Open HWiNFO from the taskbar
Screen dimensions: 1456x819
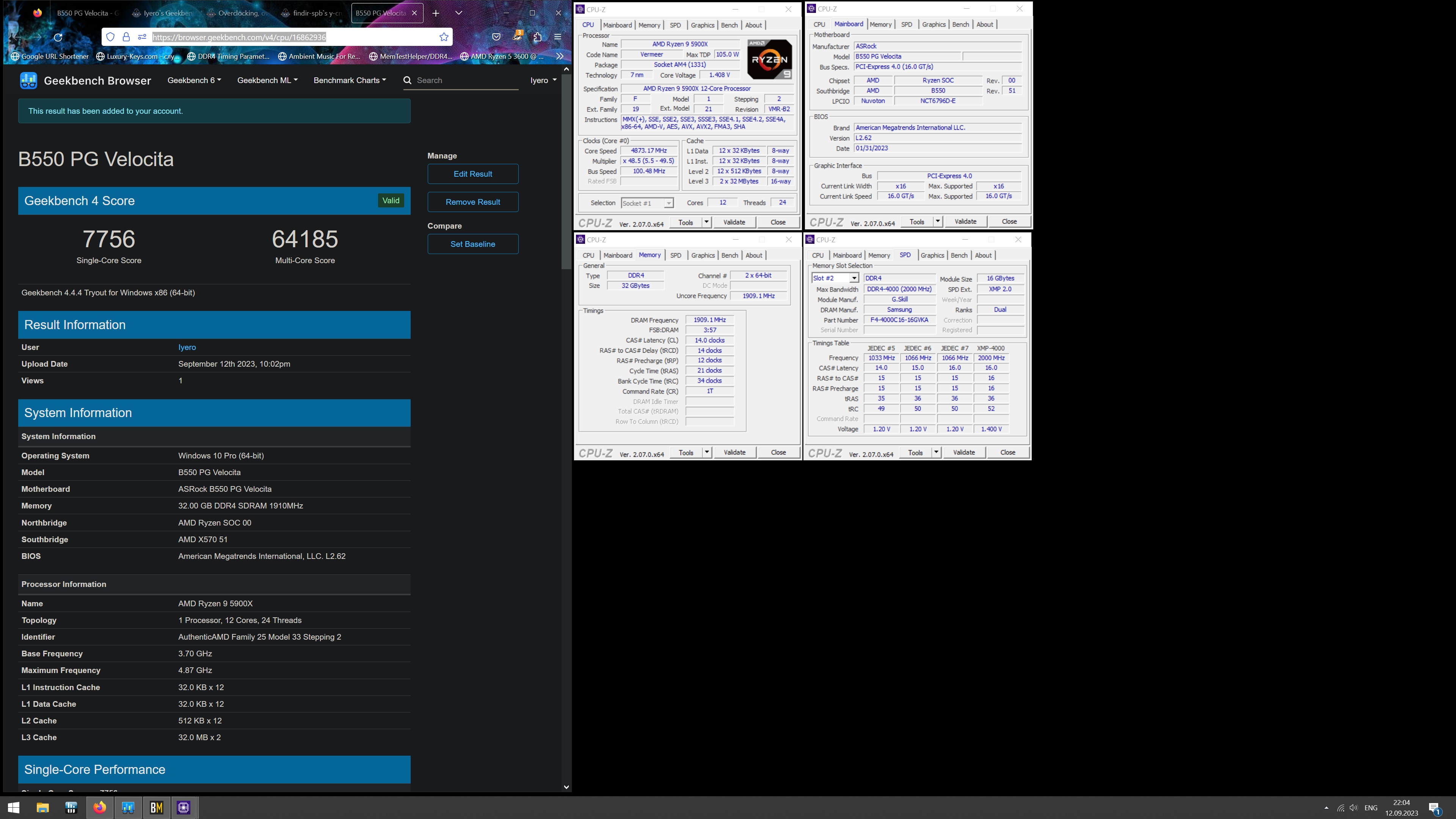tap(71, 808)
